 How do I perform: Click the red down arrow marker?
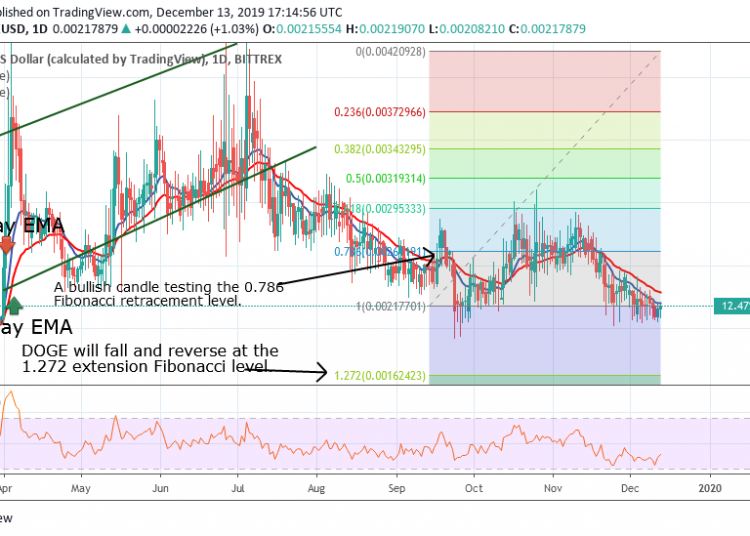(7, 245)
